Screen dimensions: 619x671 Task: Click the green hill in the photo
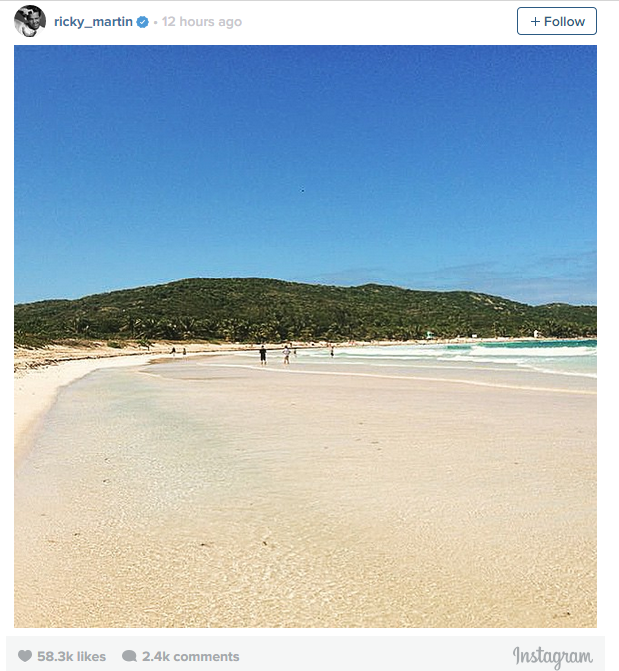click(274, 310)
